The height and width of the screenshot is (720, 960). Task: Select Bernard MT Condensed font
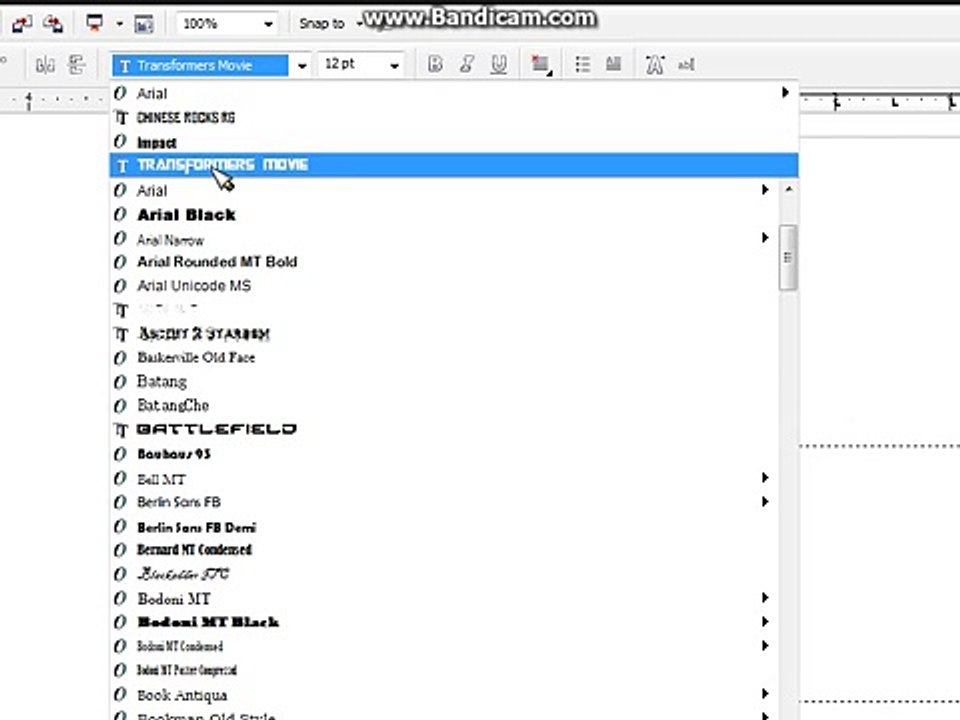click(x=444, y=550)
